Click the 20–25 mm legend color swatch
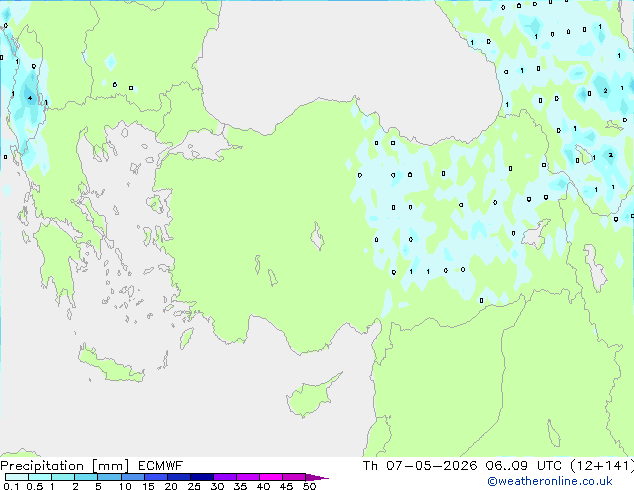 (x=178, y=477)
